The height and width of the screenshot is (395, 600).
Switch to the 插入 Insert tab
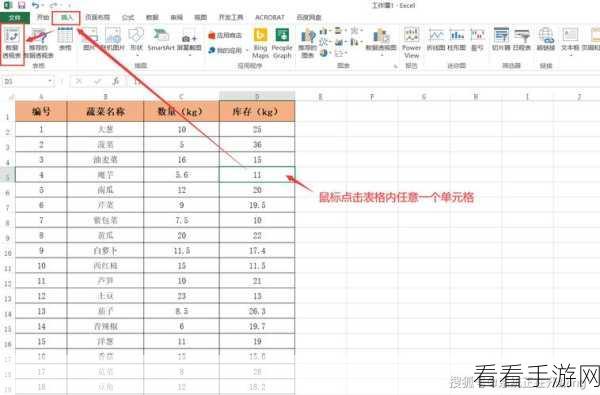point(66,17)
